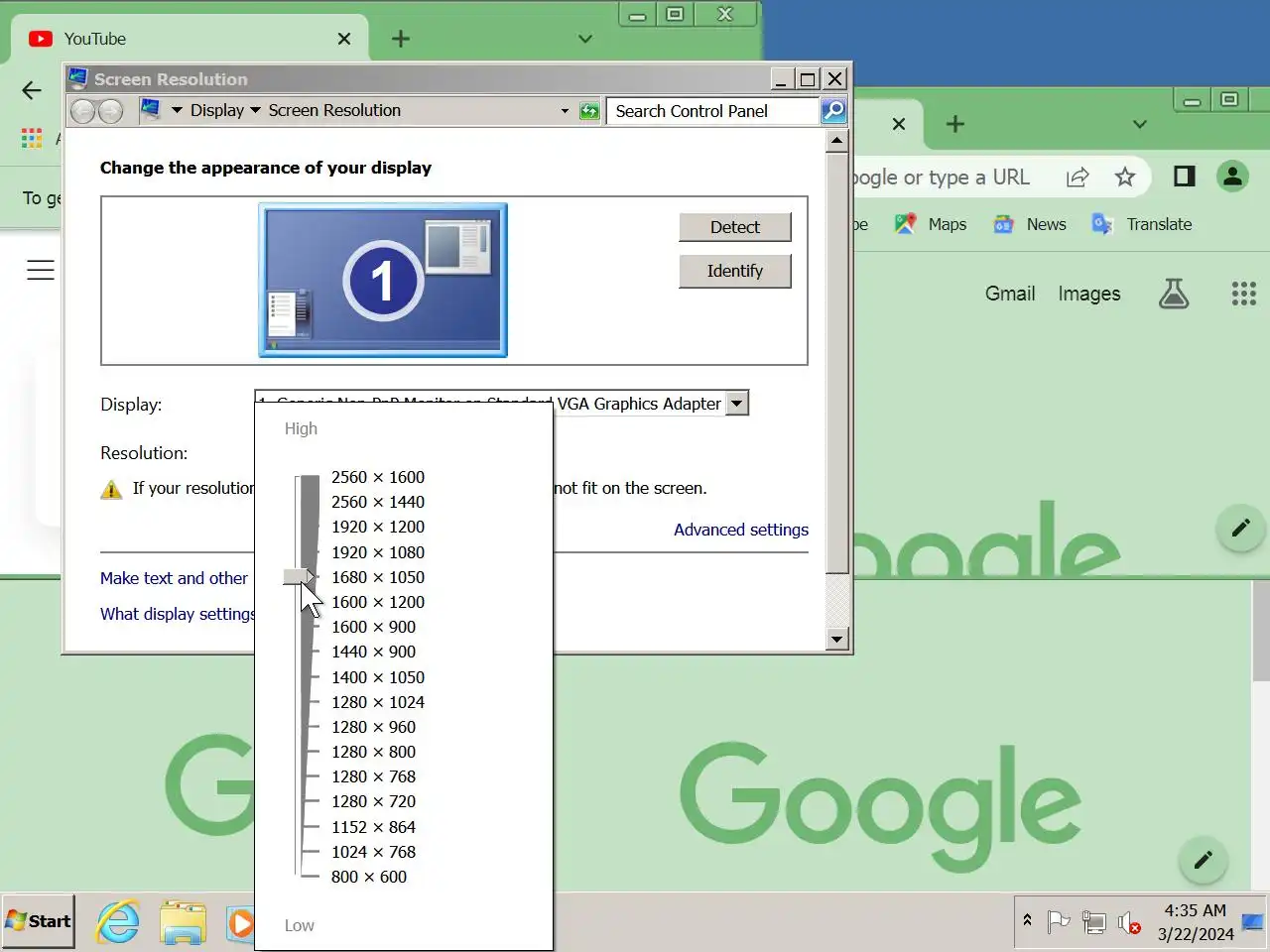Choose 1280 × 720 resolution
This screenshot has height=952, width=1270.
pyautogui.click(x=373, y=801)
